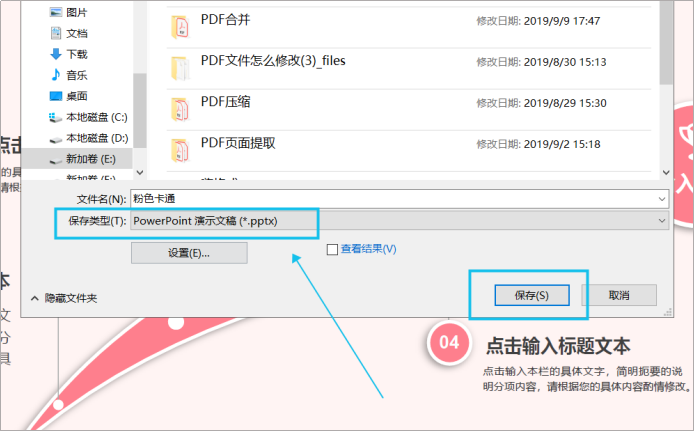Click date 2019/8/29 15:30

565,103
